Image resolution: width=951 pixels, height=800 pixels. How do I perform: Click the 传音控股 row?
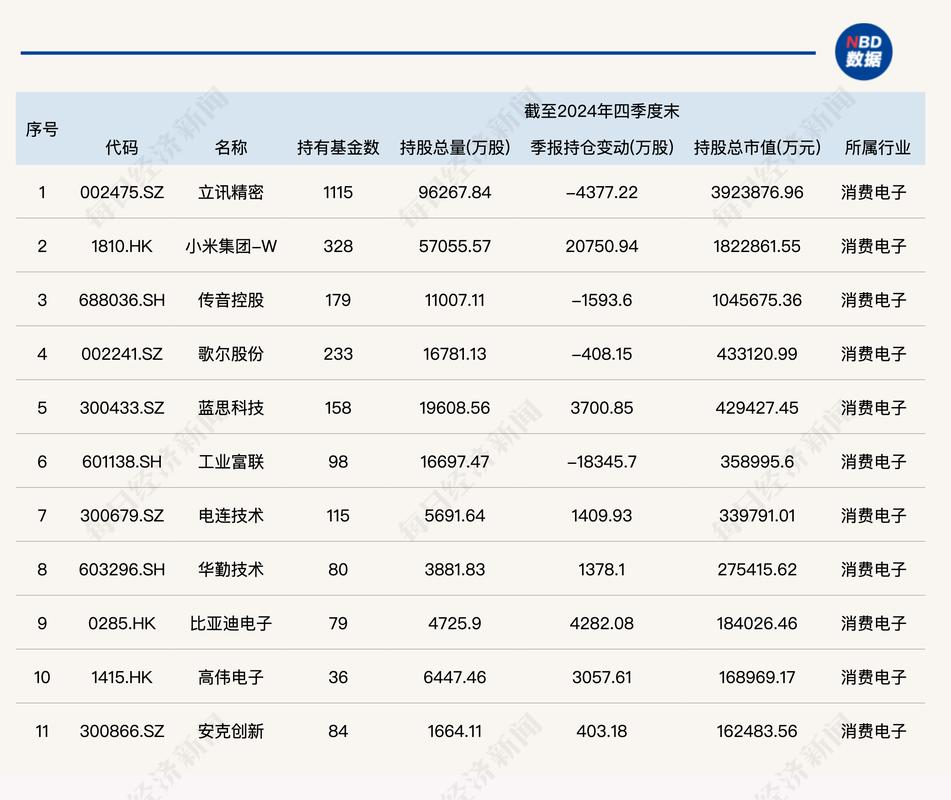coord(231,300)
